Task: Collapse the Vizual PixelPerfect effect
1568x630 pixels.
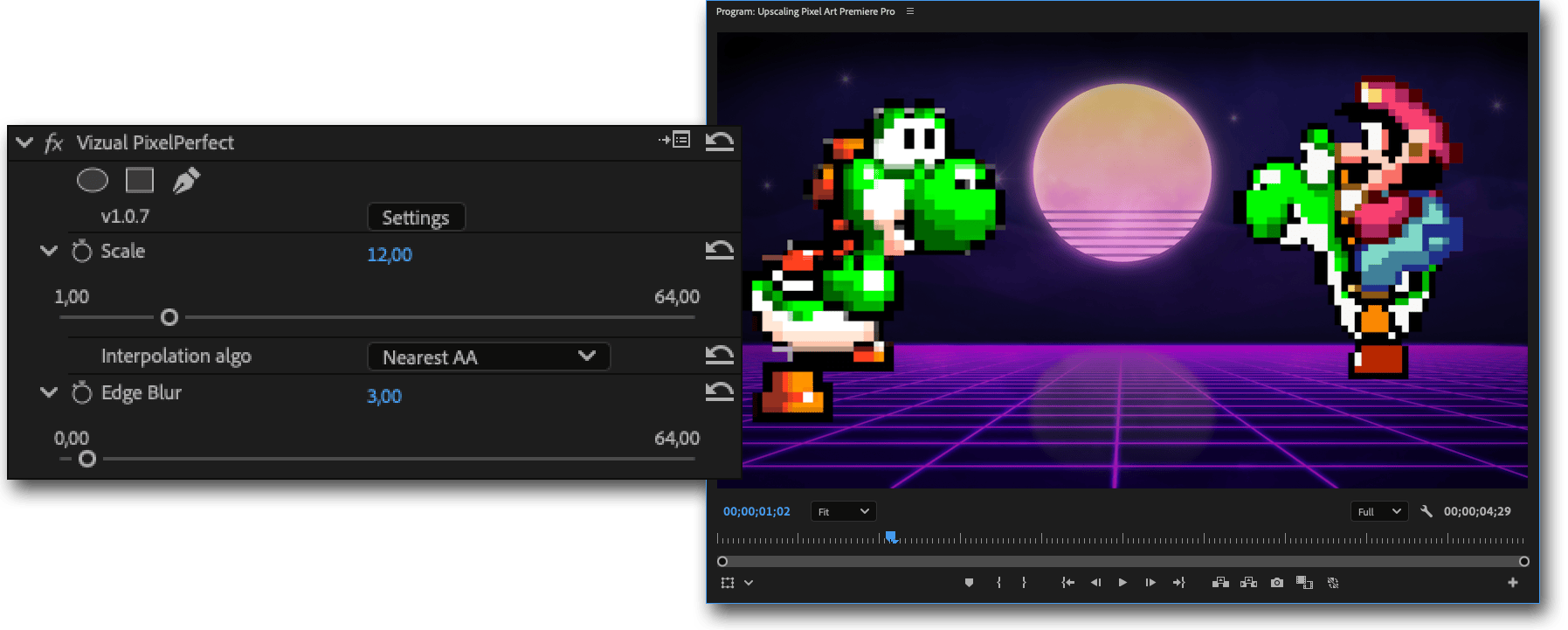Action: click(24, 142)
